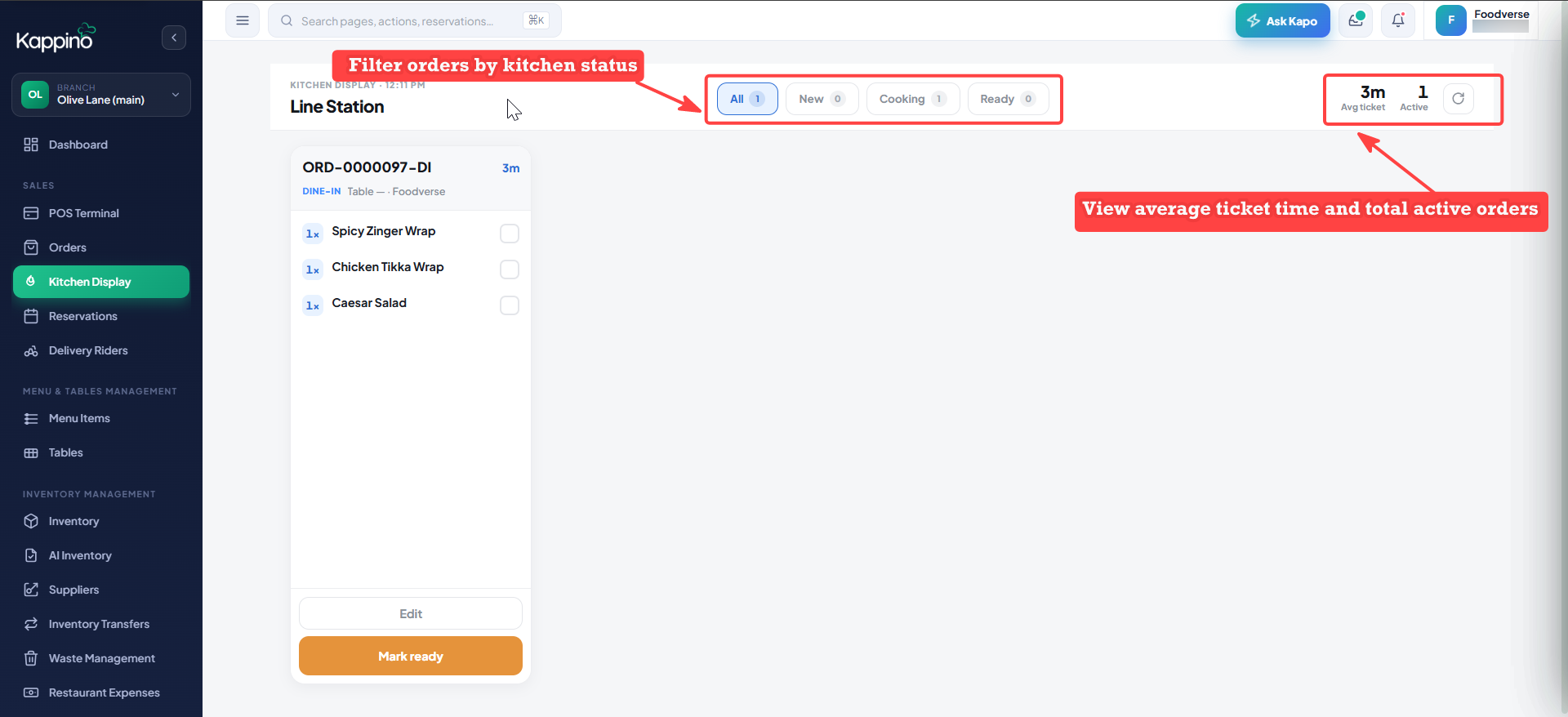The width and height of the screenshot is (1568, 717).
Task: Click the orange Mark ready button
Action: click(411, 656)
